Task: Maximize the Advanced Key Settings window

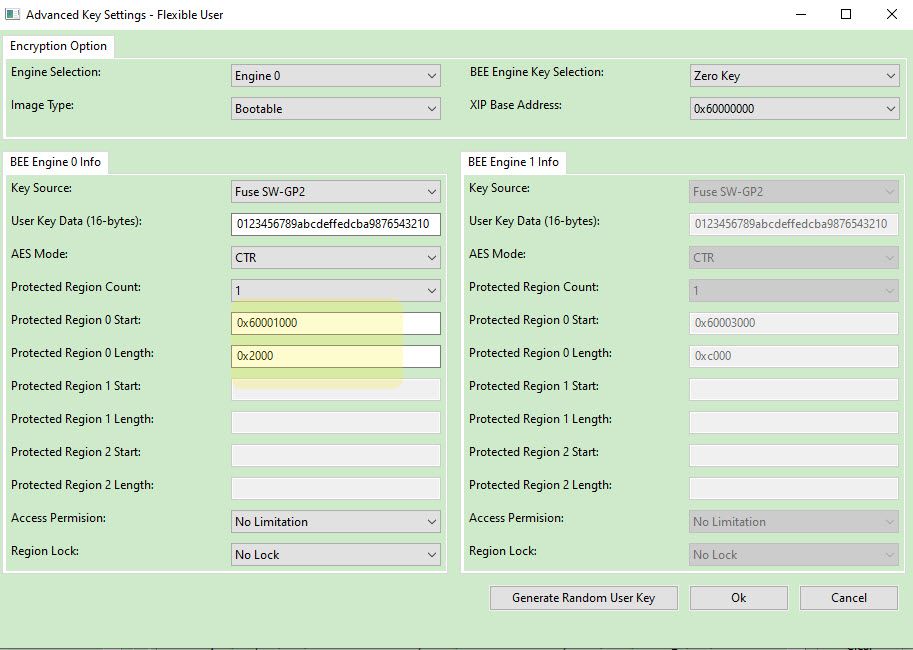Action: [x=846, y=15]
